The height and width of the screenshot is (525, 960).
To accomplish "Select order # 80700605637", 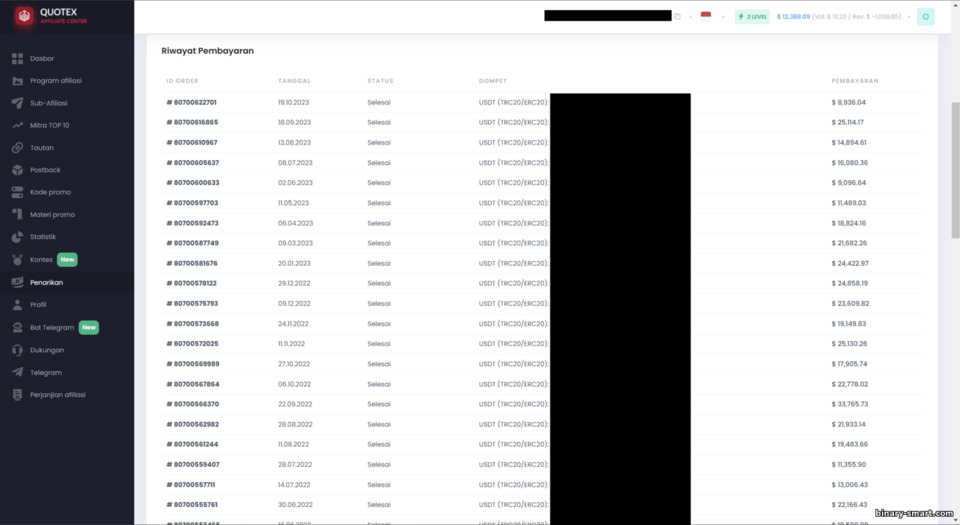I will point(193,163).
